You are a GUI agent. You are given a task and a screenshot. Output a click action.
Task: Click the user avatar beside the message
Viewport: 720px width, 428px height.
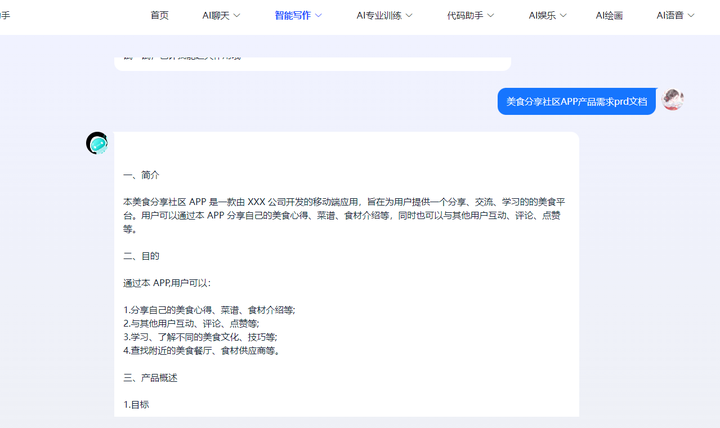pos(673,100)
